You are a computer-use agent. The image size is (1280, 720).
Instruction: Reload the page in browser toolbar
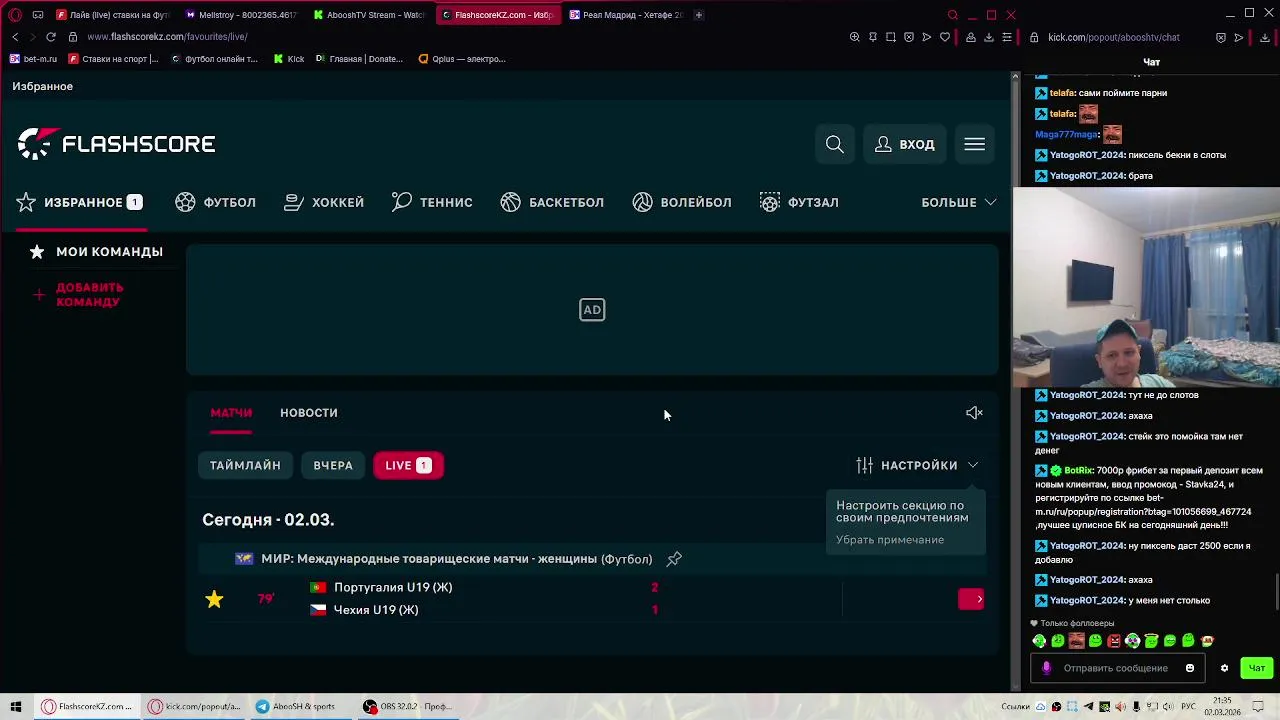point(51,37)
